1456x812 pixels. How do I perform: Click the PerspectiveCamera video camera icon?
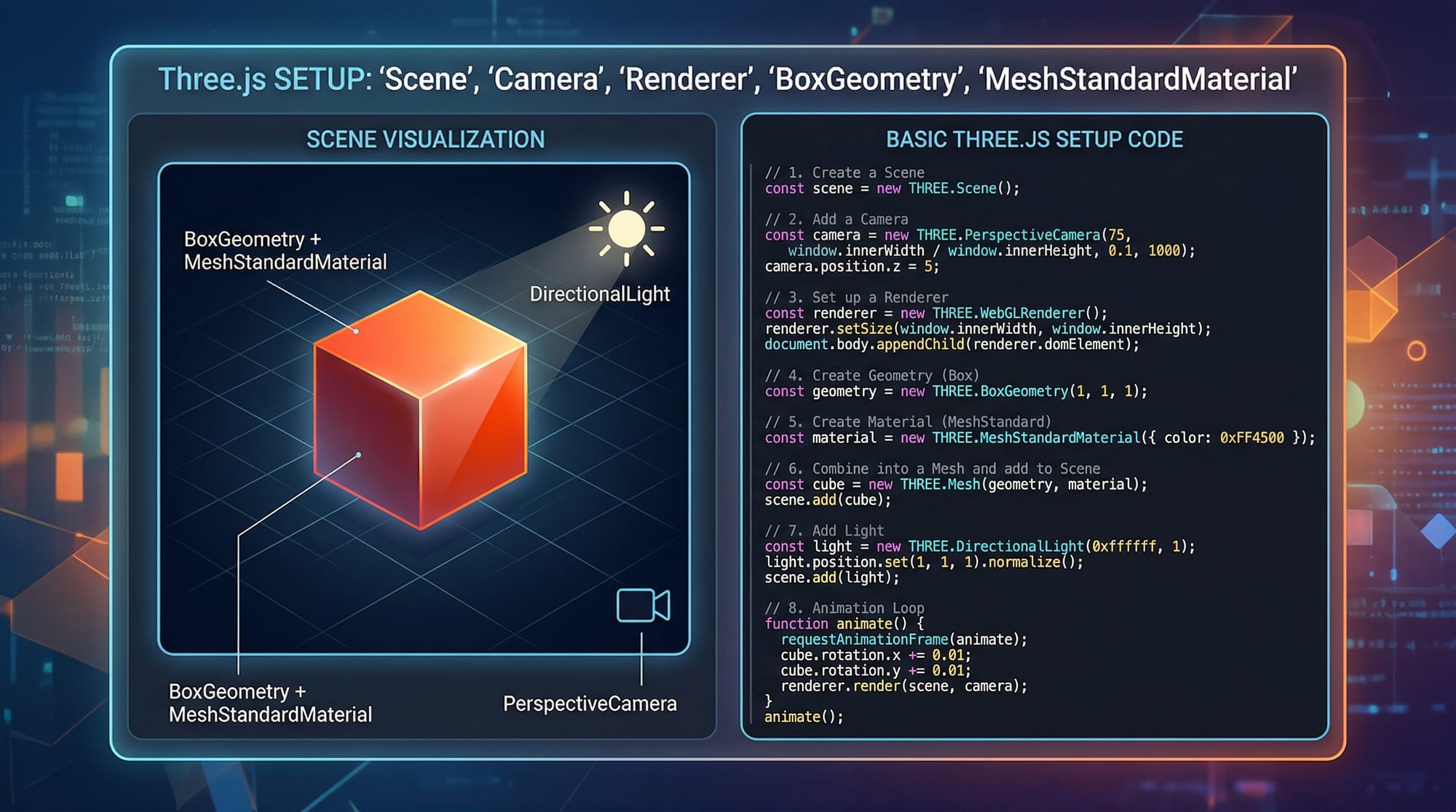(643, 605)
